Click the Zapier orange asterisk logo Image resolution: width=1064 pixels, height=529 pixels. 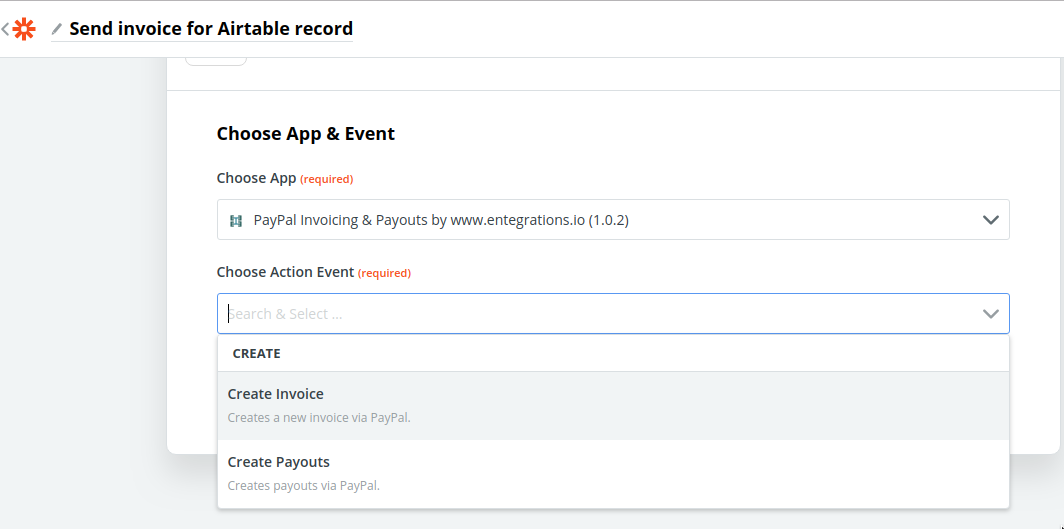[24, 29]
